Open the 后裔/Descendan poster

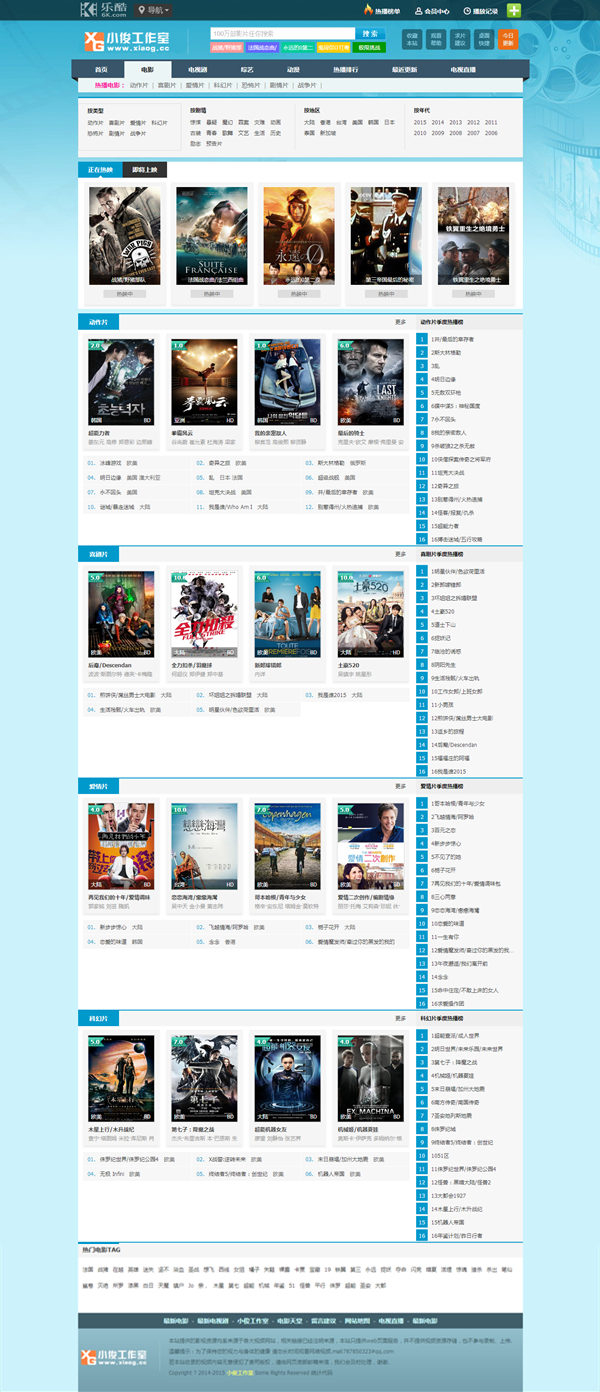(121, 615)
